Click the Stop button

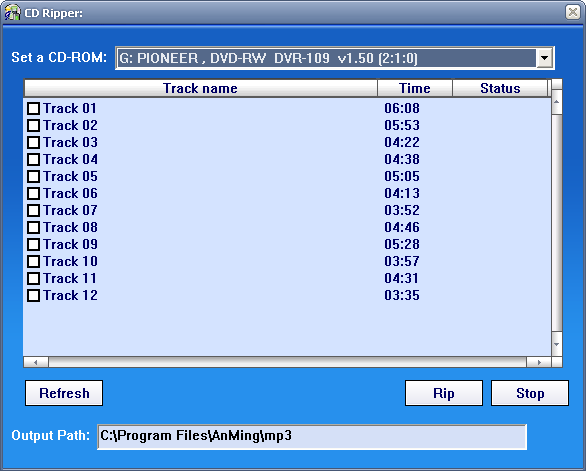(530, 393)
